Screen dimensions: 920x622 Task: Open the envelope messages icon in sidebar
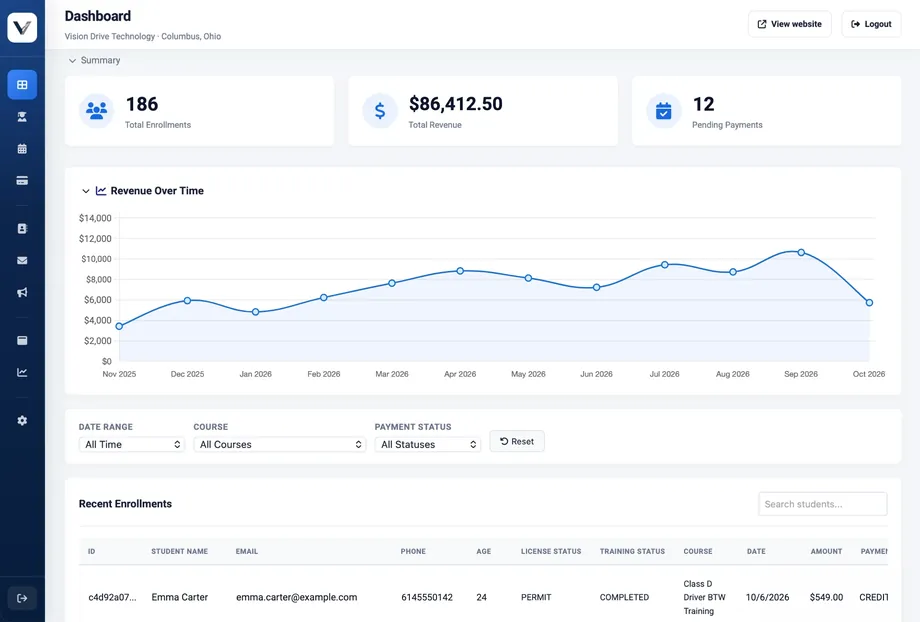click(22, 261)
